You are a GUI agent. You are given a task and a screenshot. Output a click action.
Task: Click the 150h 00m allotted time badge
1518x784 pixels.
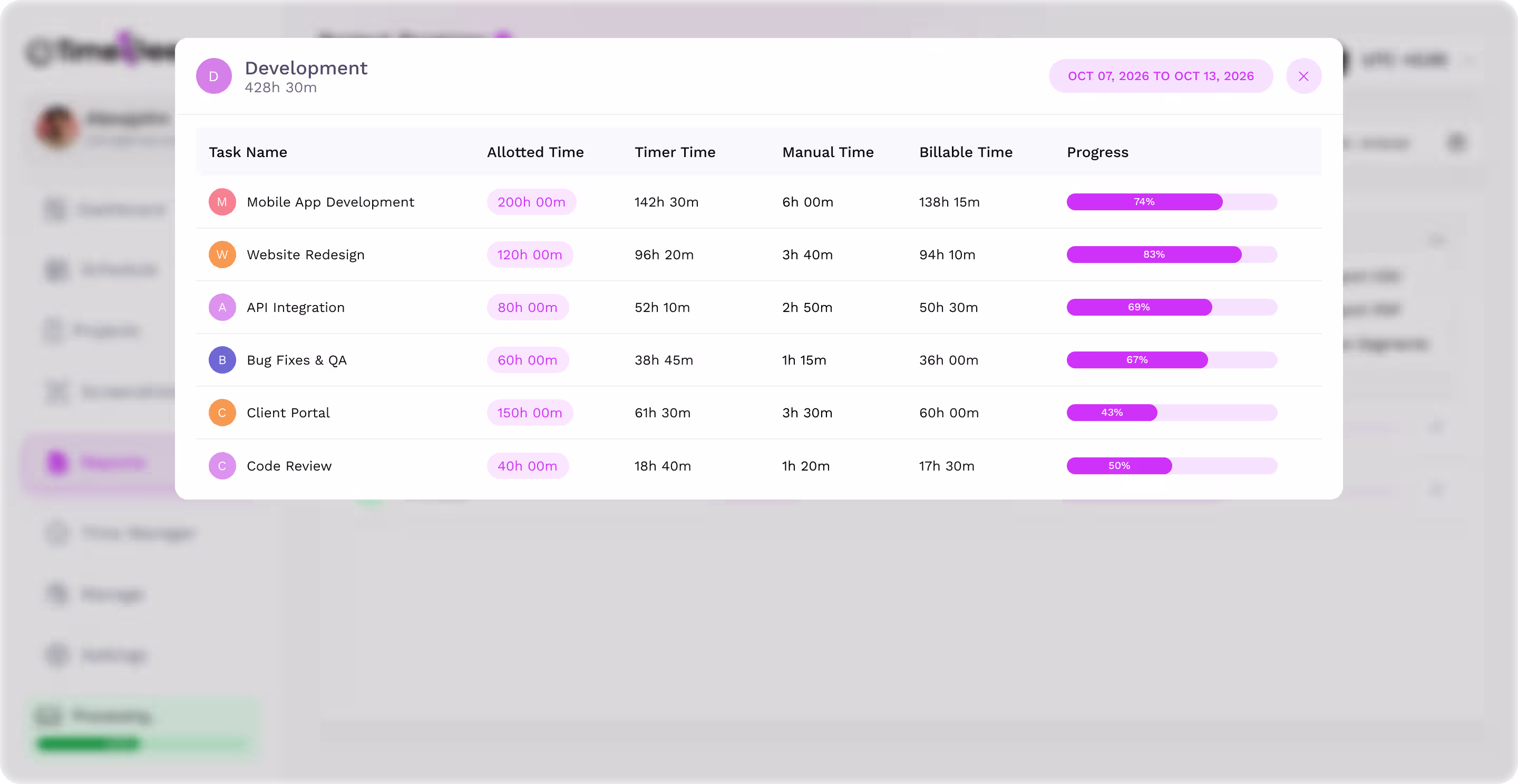pos(530,413)
